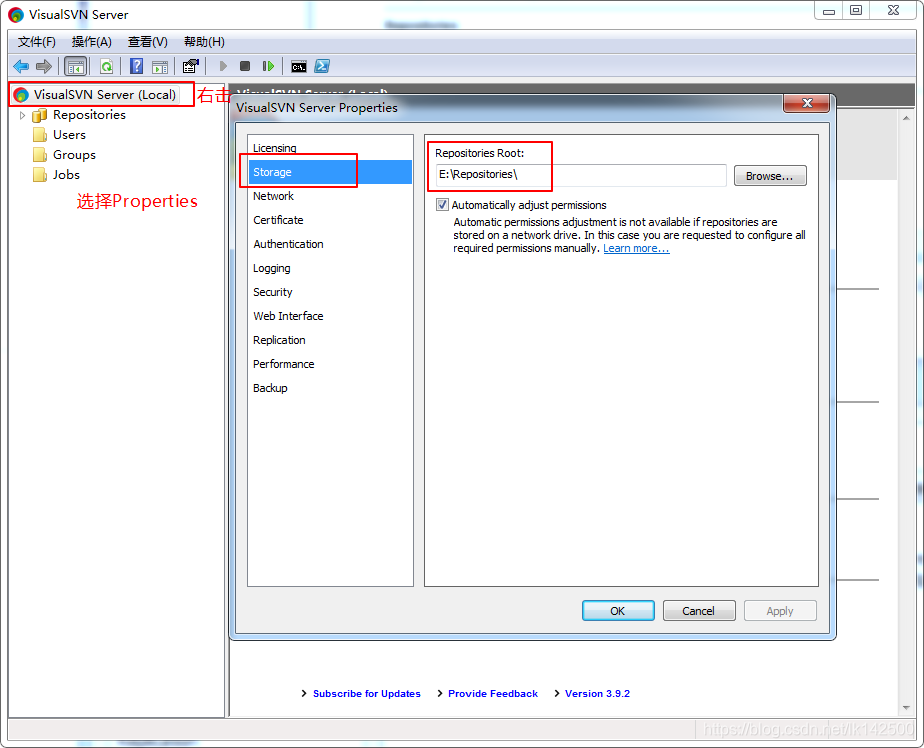Open the 文件(F) menu

pyautogui.click(x=37, y=42)
